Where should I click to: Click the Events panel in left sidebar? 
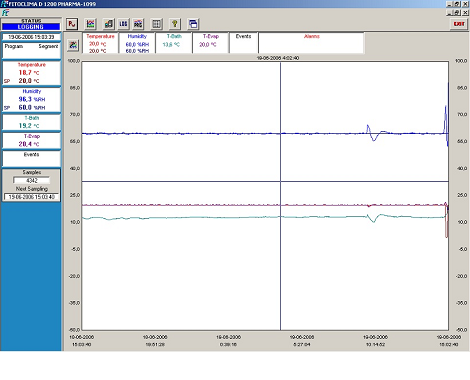pos(31,159)
